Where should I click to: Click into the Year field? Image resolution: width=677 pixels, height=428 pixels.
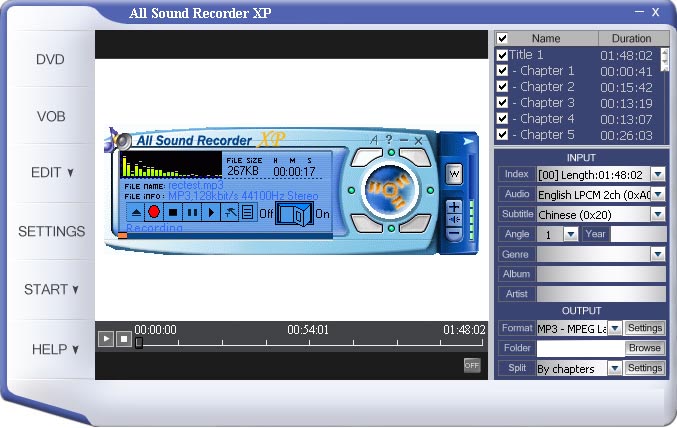[x=639, y=234]
